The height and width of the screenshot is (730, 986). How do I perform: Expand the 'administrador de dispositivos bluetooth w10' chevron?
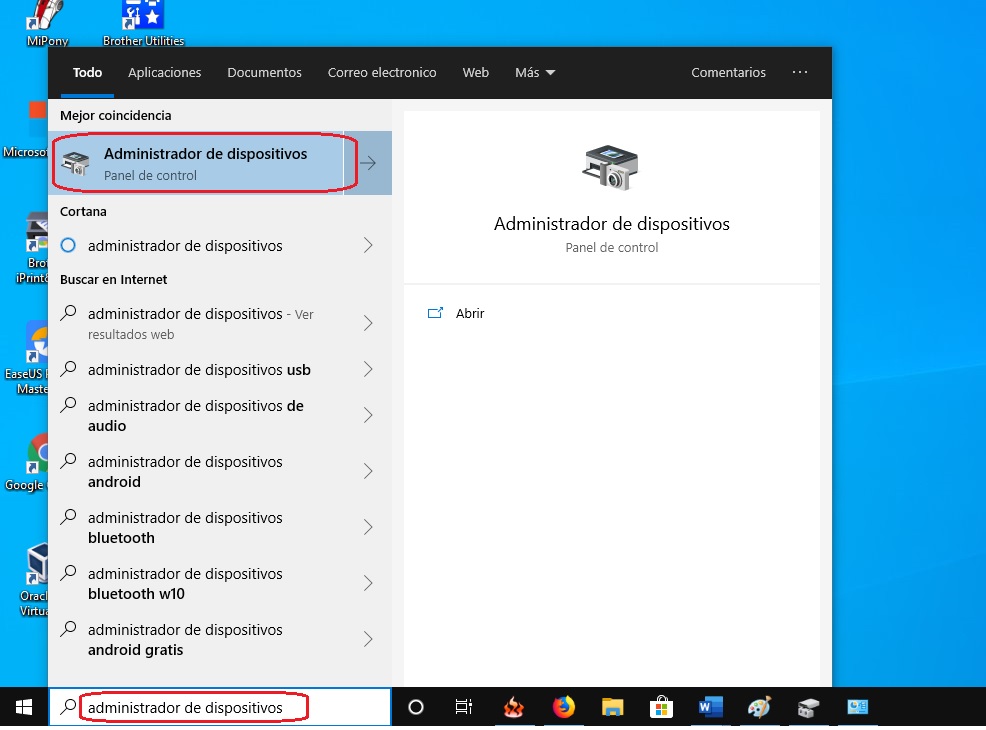point(368,583)
